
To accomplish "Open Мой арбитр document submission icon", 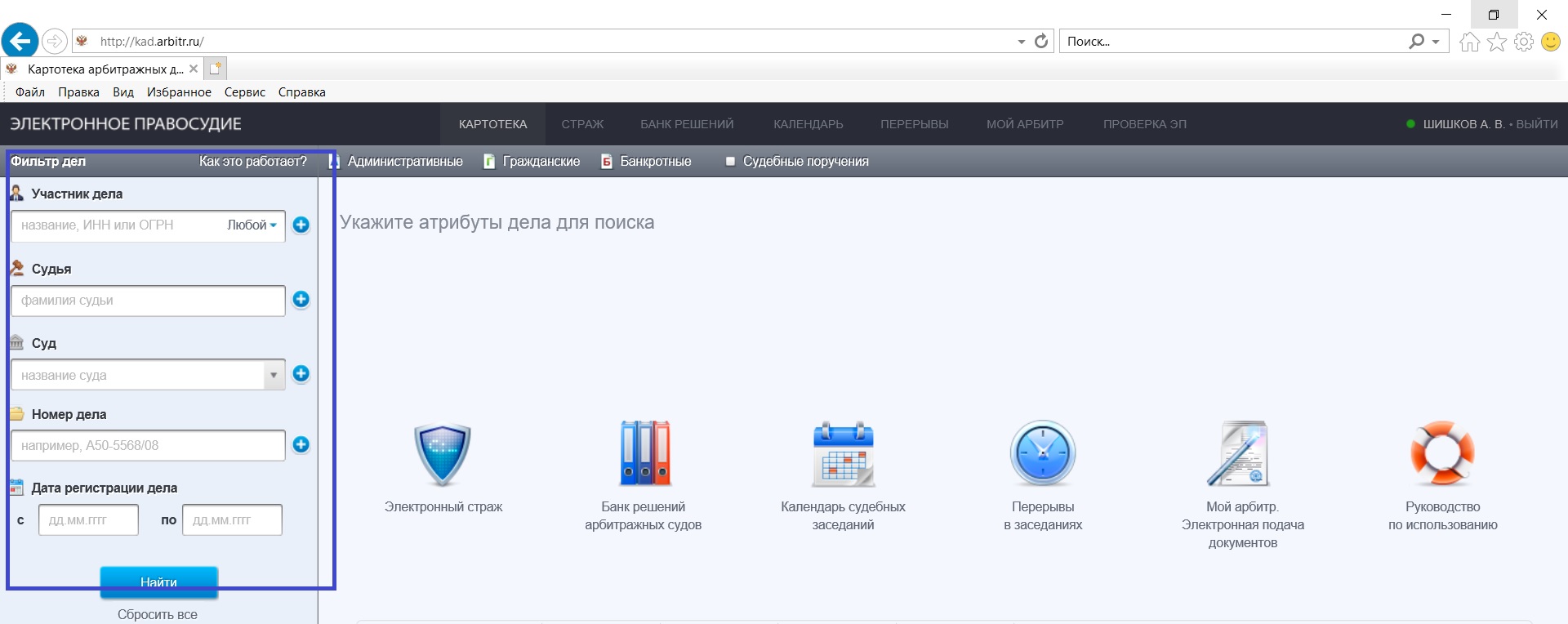I will click(1240, 454).
